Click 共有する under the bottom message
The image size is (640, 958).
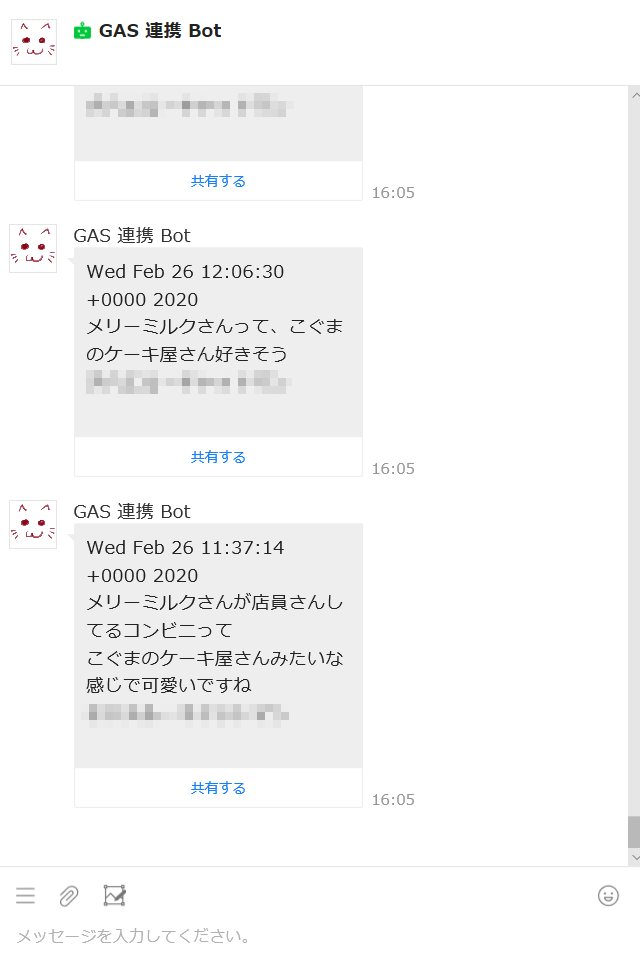[217, 787]
